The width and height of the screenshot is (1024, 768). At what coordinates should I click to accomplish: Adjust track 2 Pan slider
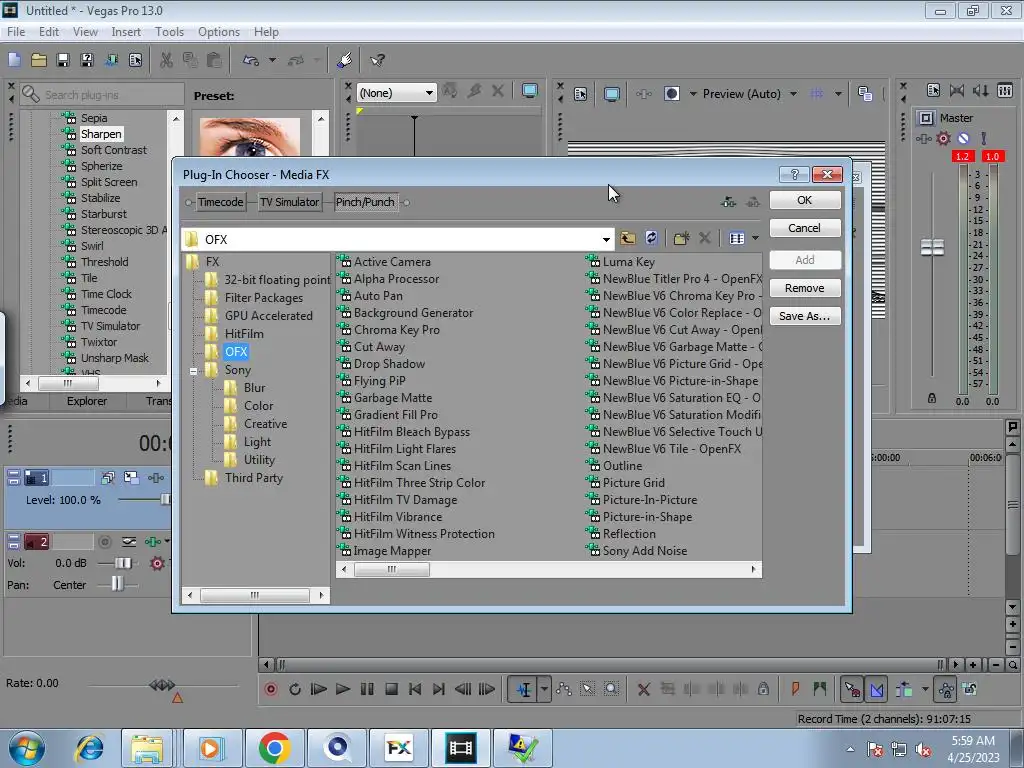point(117,583)
